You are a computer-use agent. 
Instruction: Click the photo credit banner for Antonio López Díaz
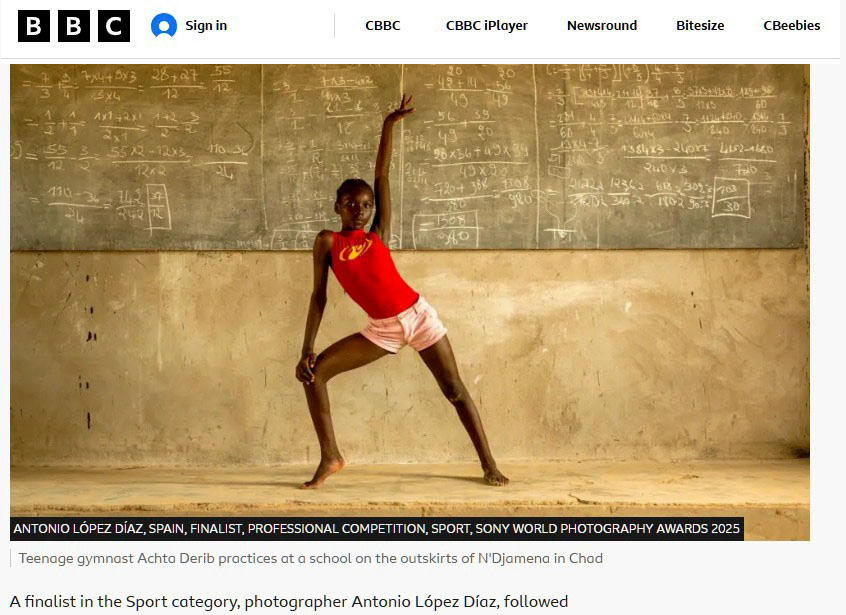coord(377,529)
